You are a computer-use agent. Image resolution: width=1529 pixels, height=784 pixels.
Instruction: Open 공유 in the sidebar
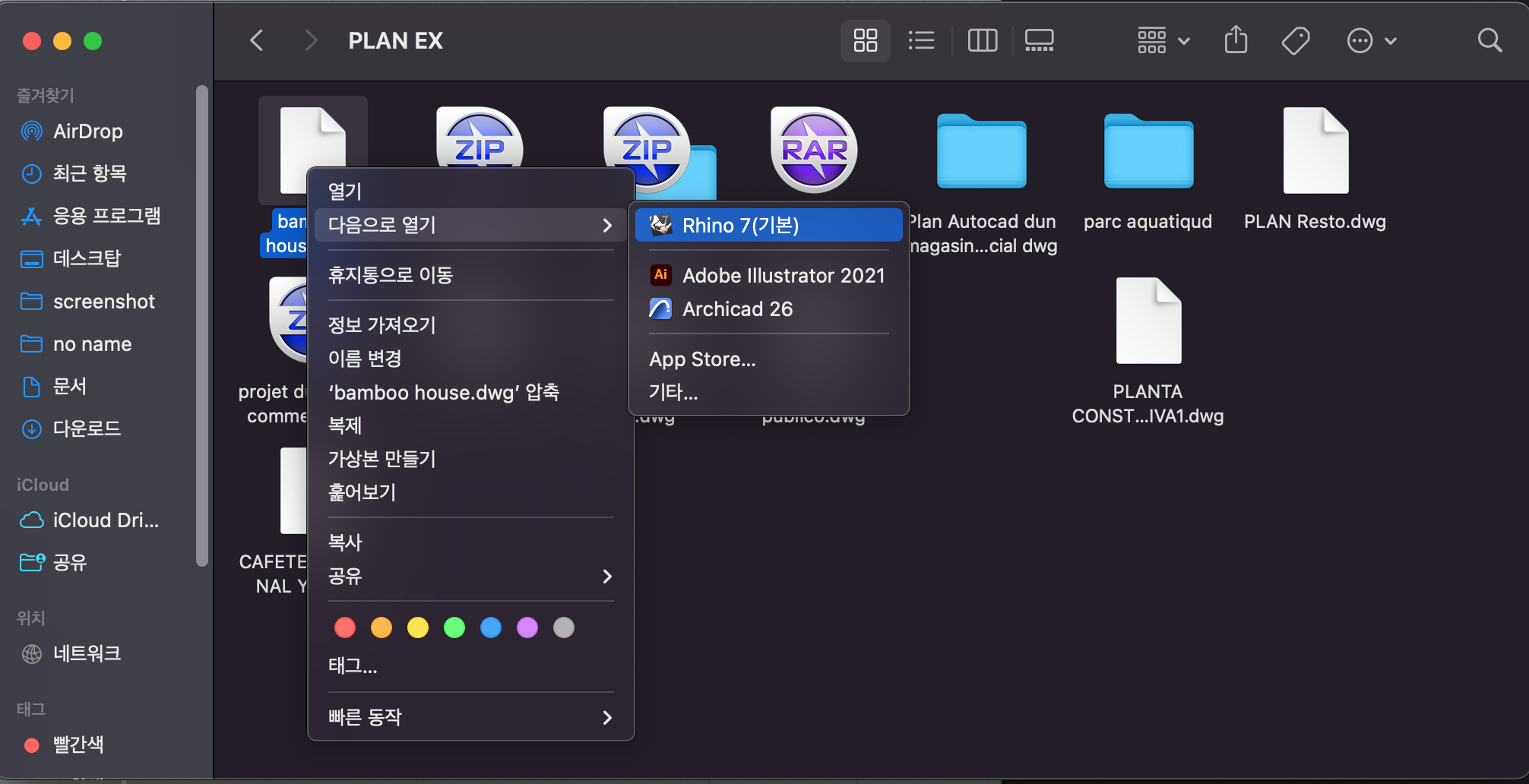point(70,562)
